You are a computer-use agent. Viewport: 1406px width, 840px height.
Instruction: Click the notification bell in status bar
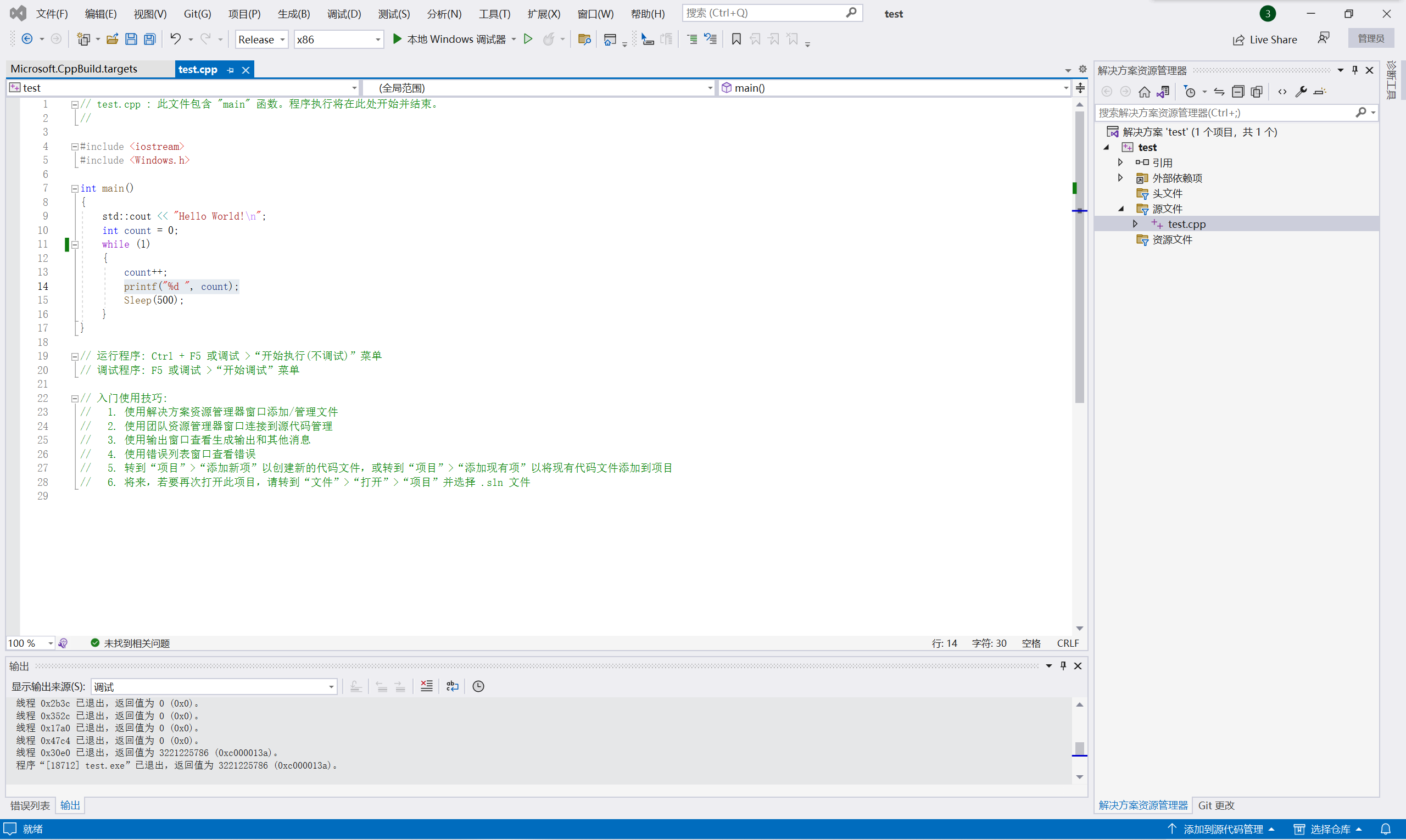tap(1386, 829)
